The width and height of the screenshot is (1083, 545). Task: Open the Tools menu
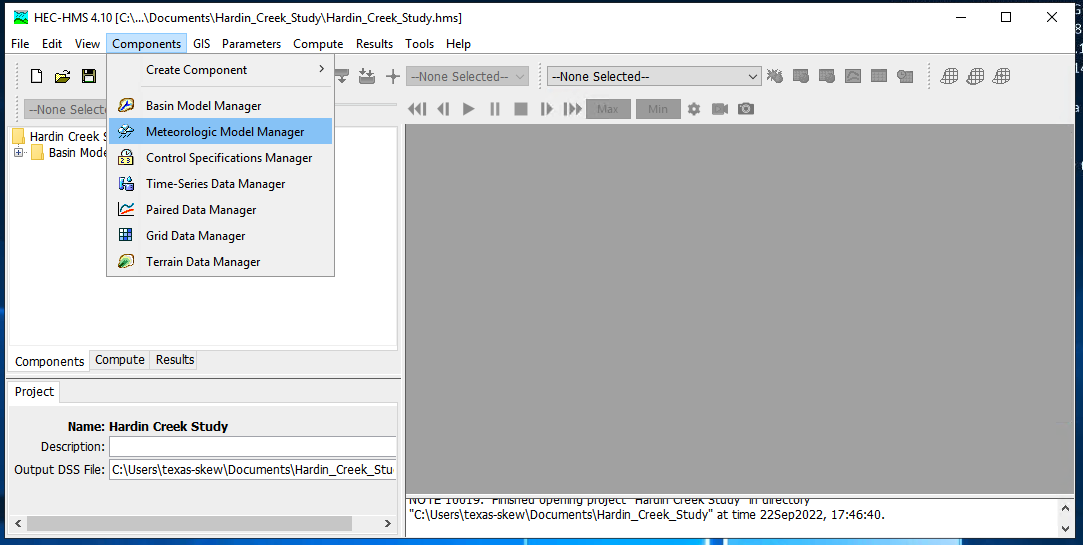click(x=419, y=44)
